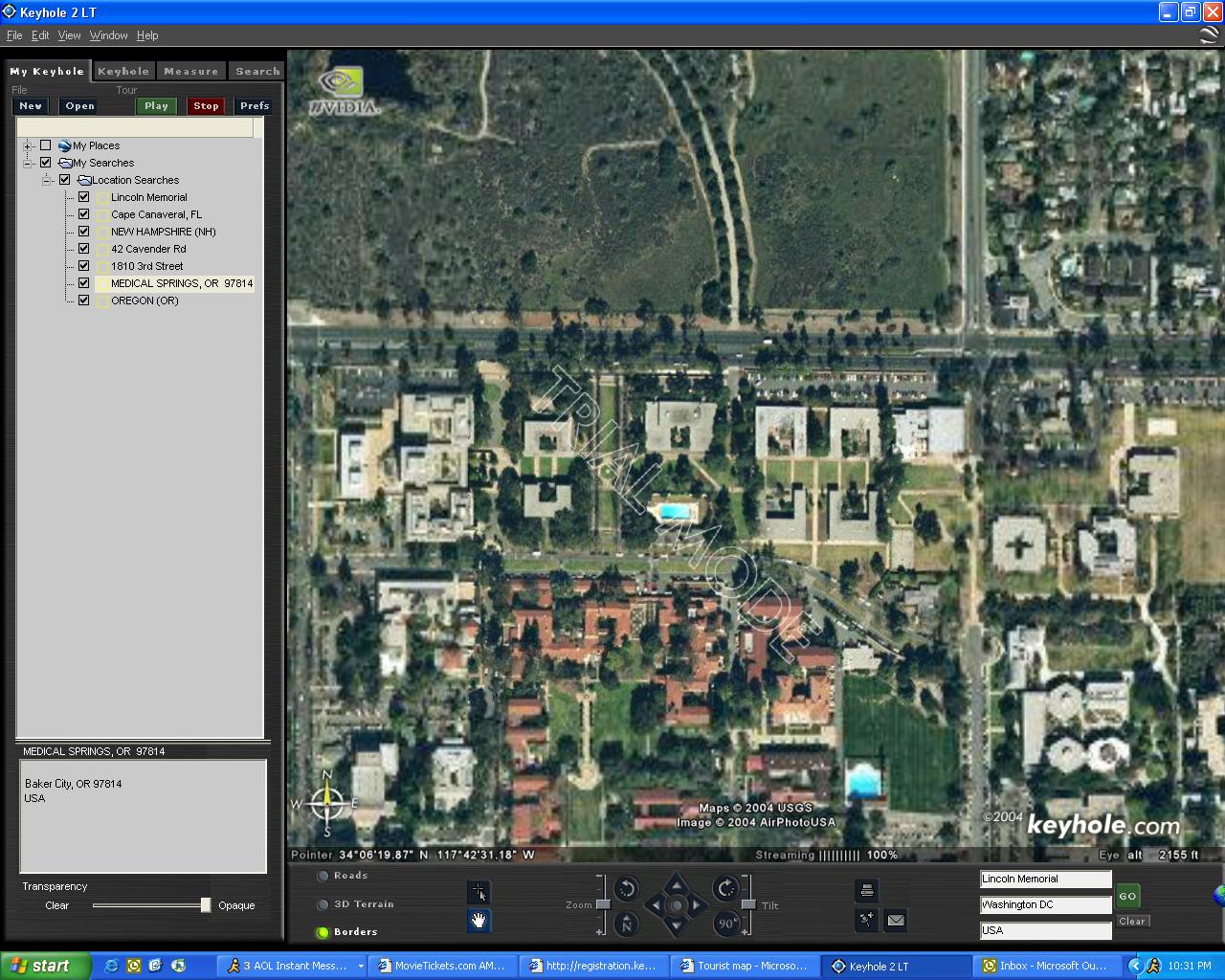Open the File menu
The height and width of the screenshot is (980, 1225).
pos(14,35)
